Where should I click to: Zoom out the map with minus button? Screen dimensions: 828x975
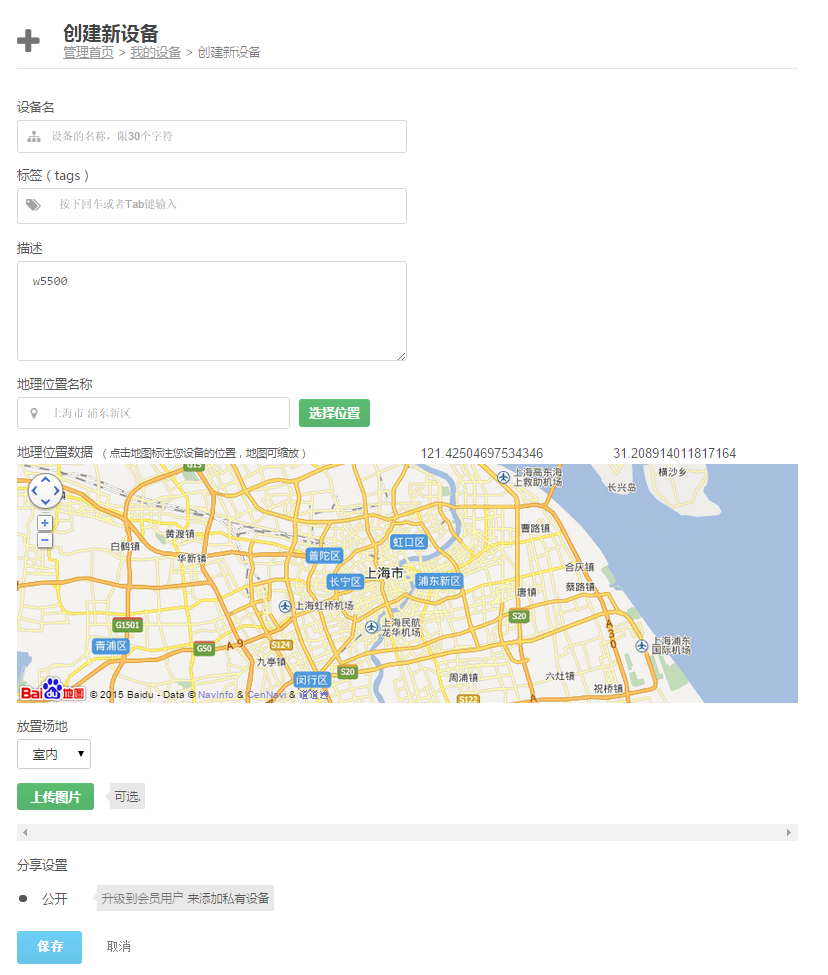click(x=45, y=540)
